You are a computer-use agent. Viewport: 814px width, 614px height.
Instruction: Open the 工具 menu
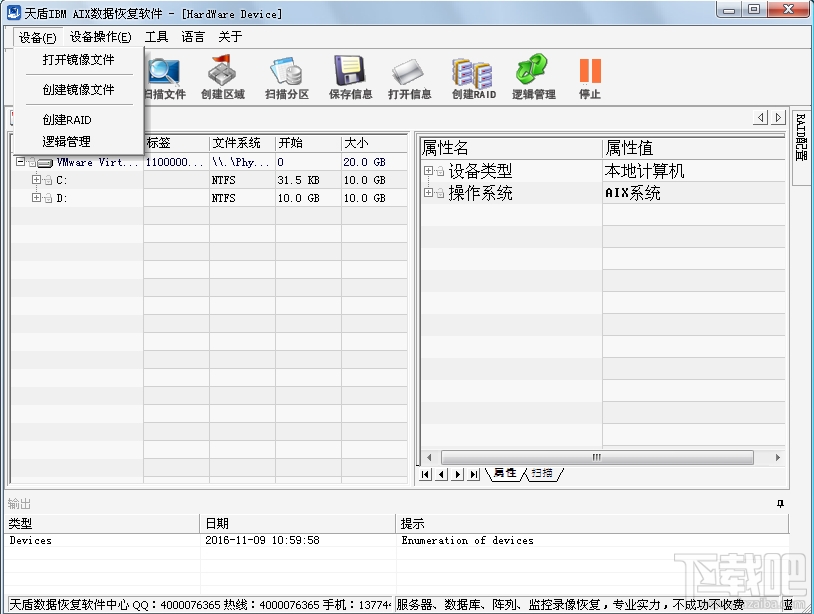(x=156, y=37)
